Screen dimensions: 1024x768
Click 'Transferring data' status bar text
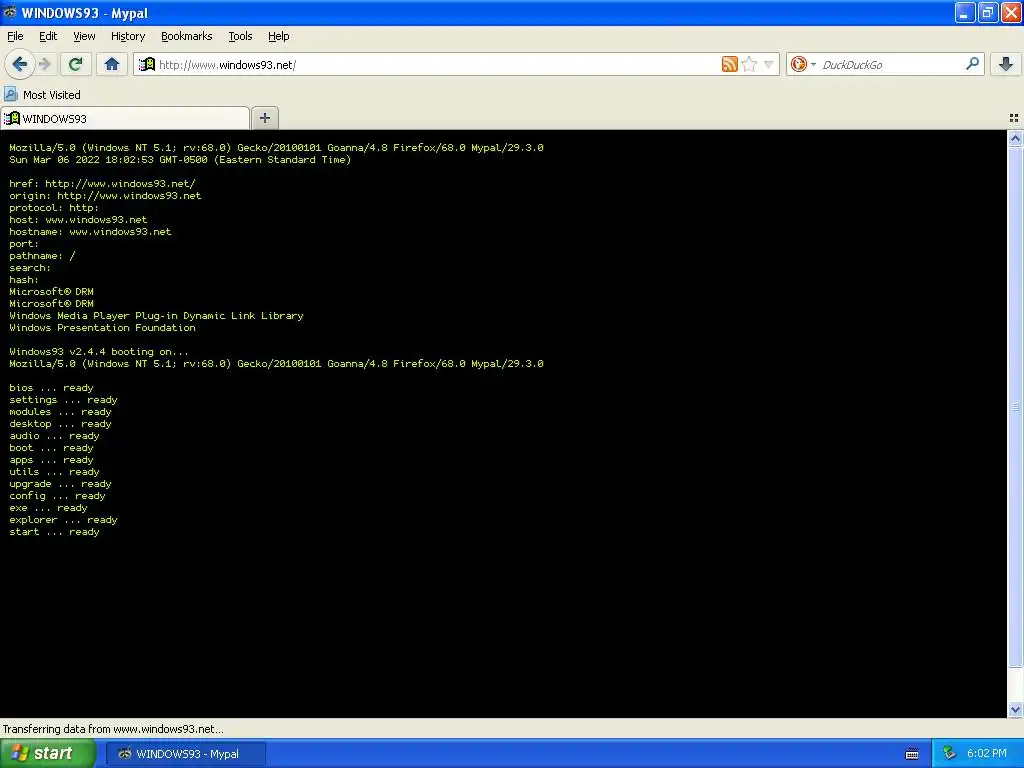(x=113, y=729)
